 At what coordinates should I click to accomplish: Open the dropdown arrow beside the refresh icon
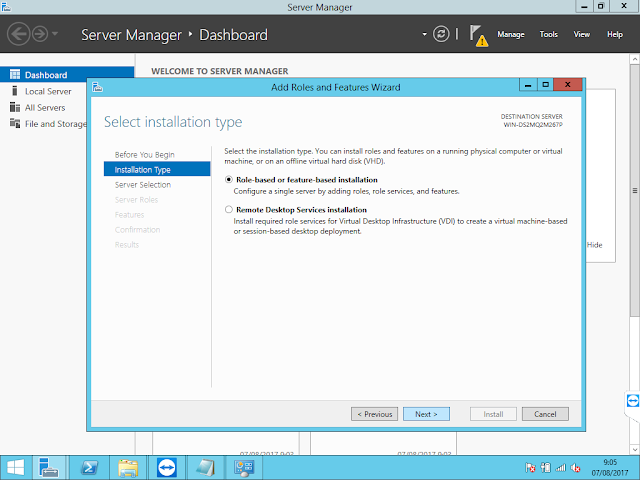click(x=424, y=34)
